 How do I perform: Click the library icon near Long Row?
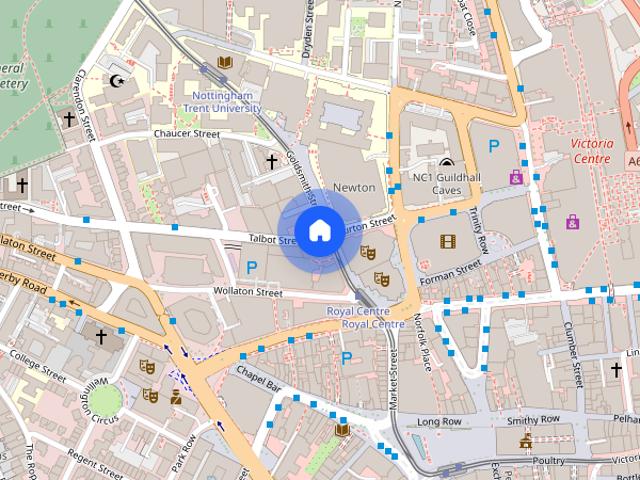(342, 429)
